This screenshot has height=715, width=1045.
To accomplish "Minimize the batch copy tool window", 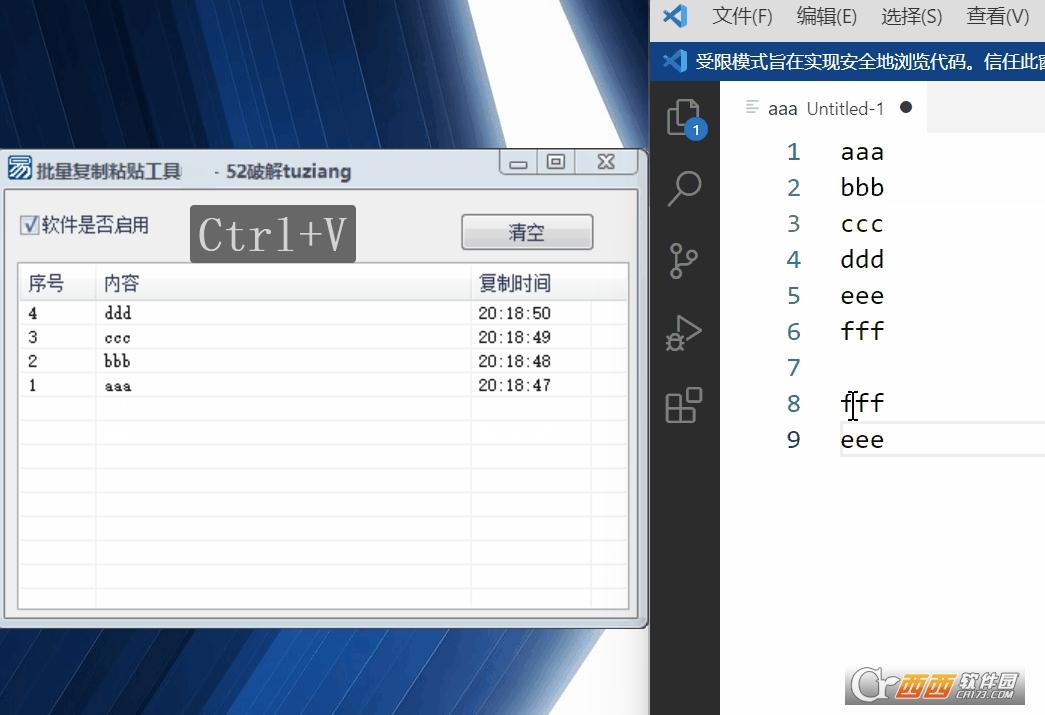I will (519, 163).
